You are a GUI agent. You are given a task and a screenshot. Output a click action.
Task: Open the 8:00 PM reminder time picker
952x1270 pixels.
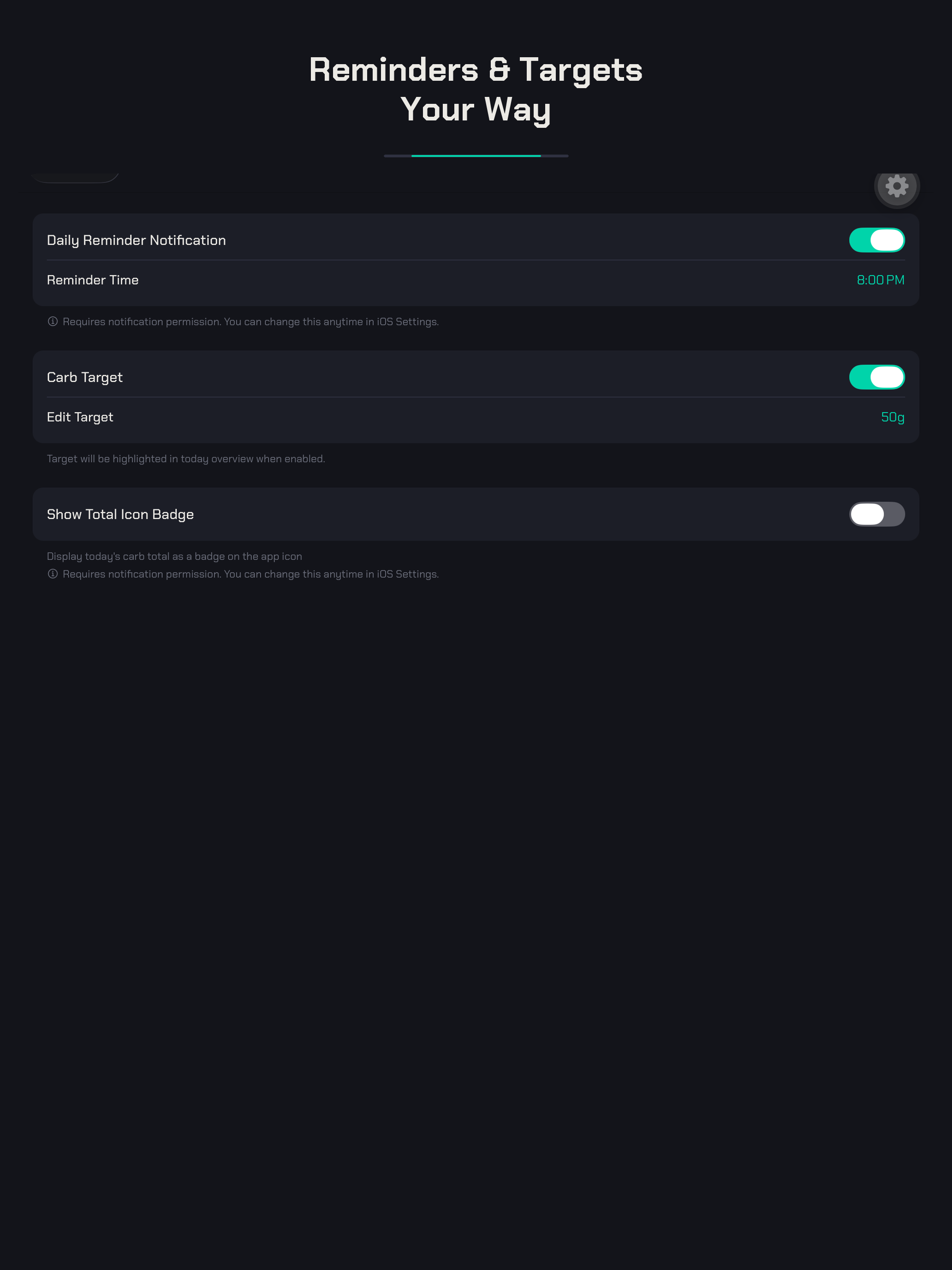pyautogui.click(x=880, y=280)
